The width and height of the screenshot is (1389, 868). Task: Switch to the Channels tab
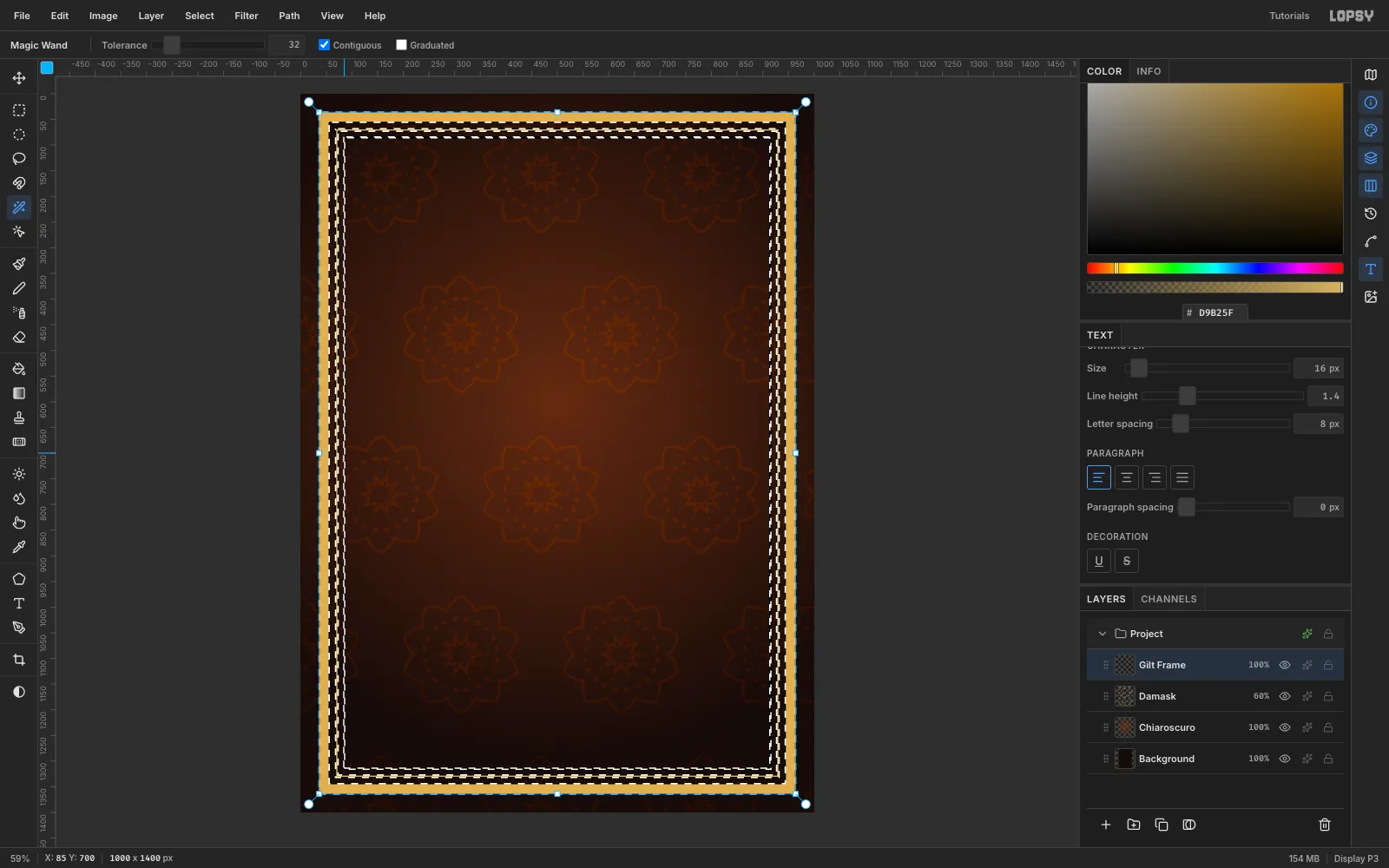click(1168, 599)
